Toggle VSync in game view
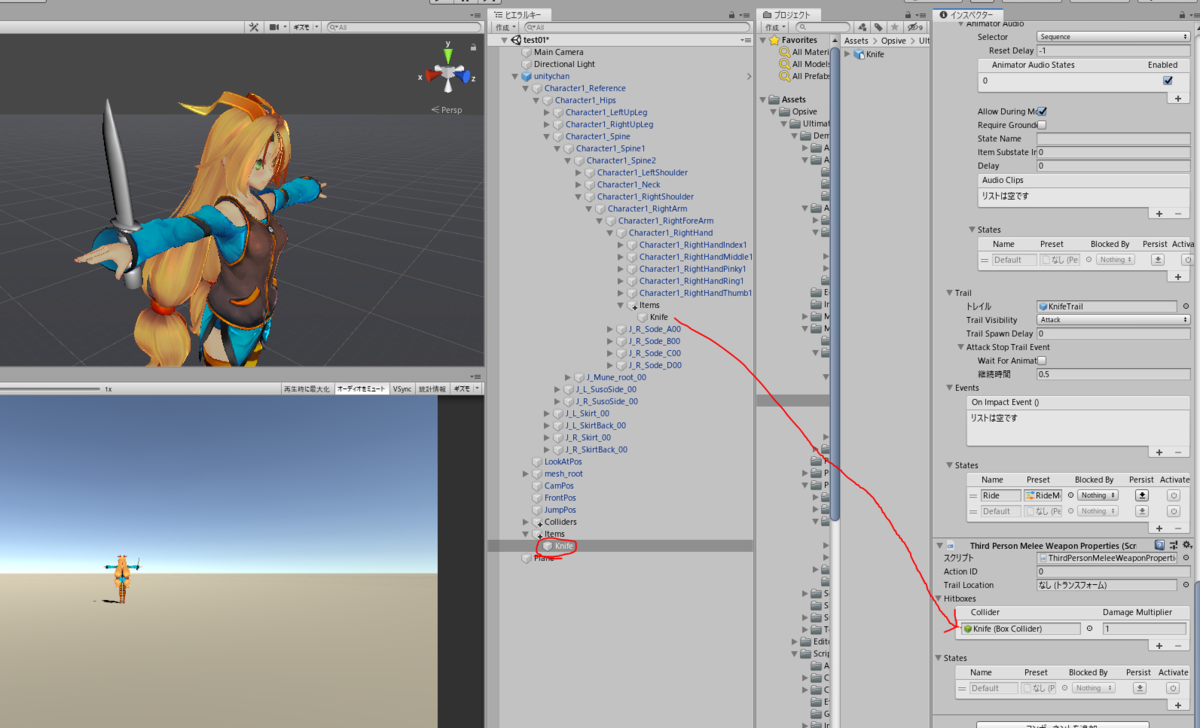This screenshot has height=728, width=1200. [402, 388]
